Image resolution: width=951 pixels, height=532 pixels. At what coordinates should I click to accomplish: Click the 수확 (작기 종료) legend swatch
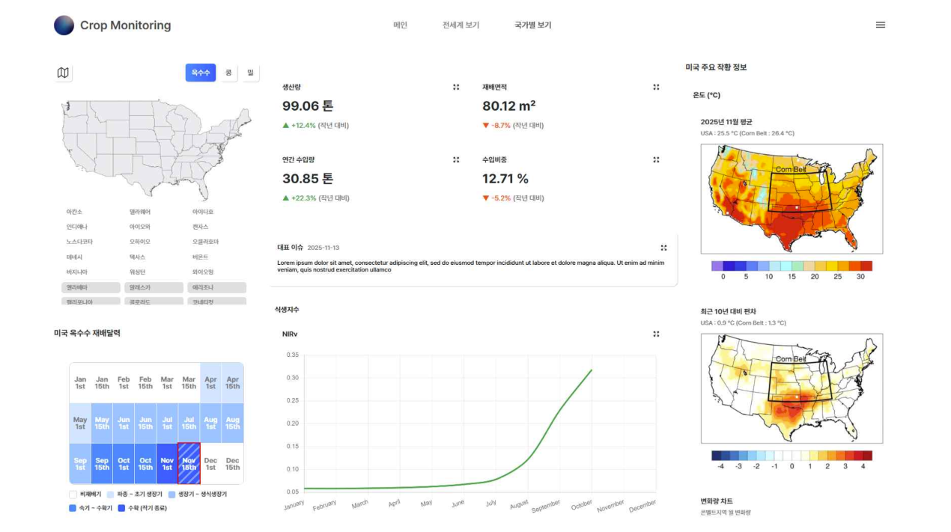[x=121, y=508]
